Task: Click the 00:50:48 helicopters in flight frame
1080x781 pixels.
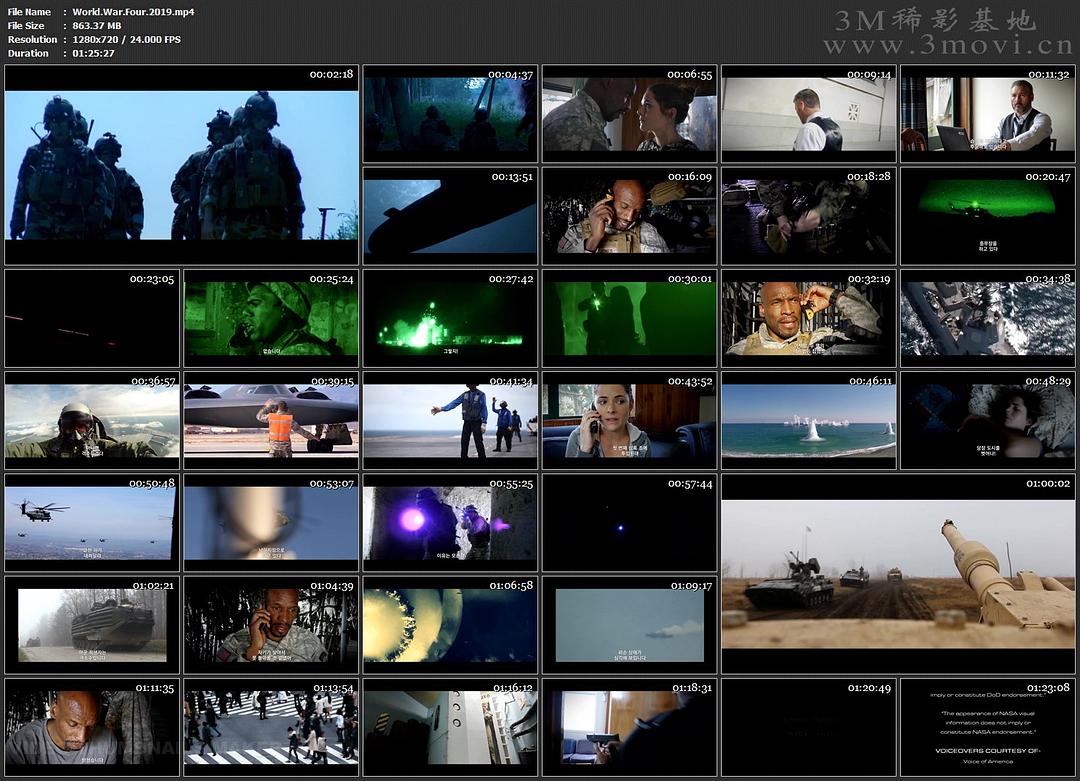Action: pos(92,523)
